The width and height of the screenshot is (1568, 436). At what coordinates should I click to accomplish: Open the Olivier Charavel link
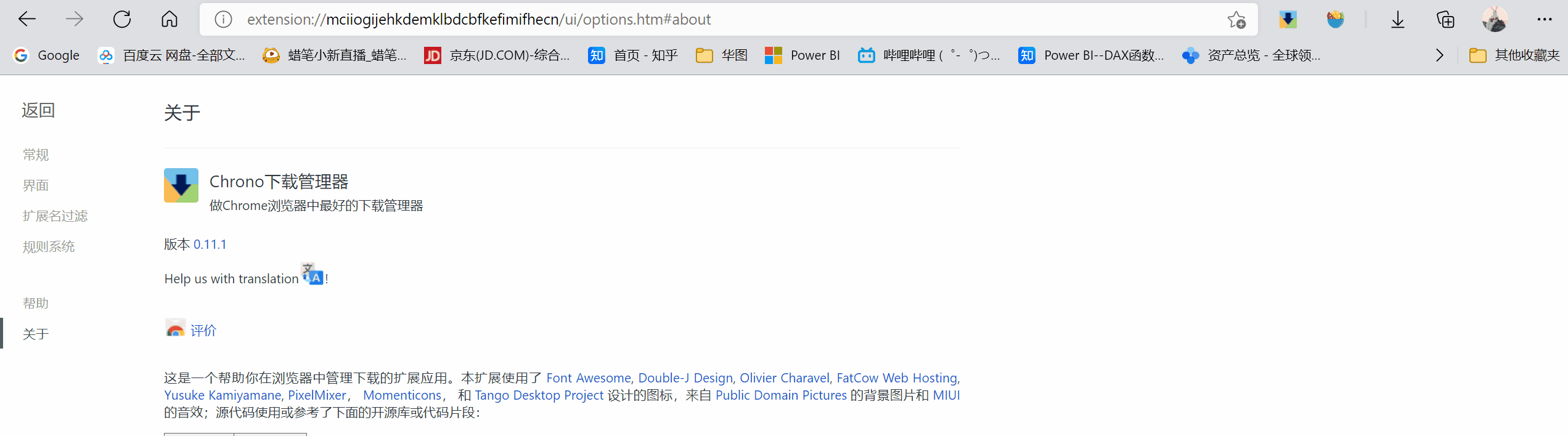pyautogui.click(x=785, y=378)
